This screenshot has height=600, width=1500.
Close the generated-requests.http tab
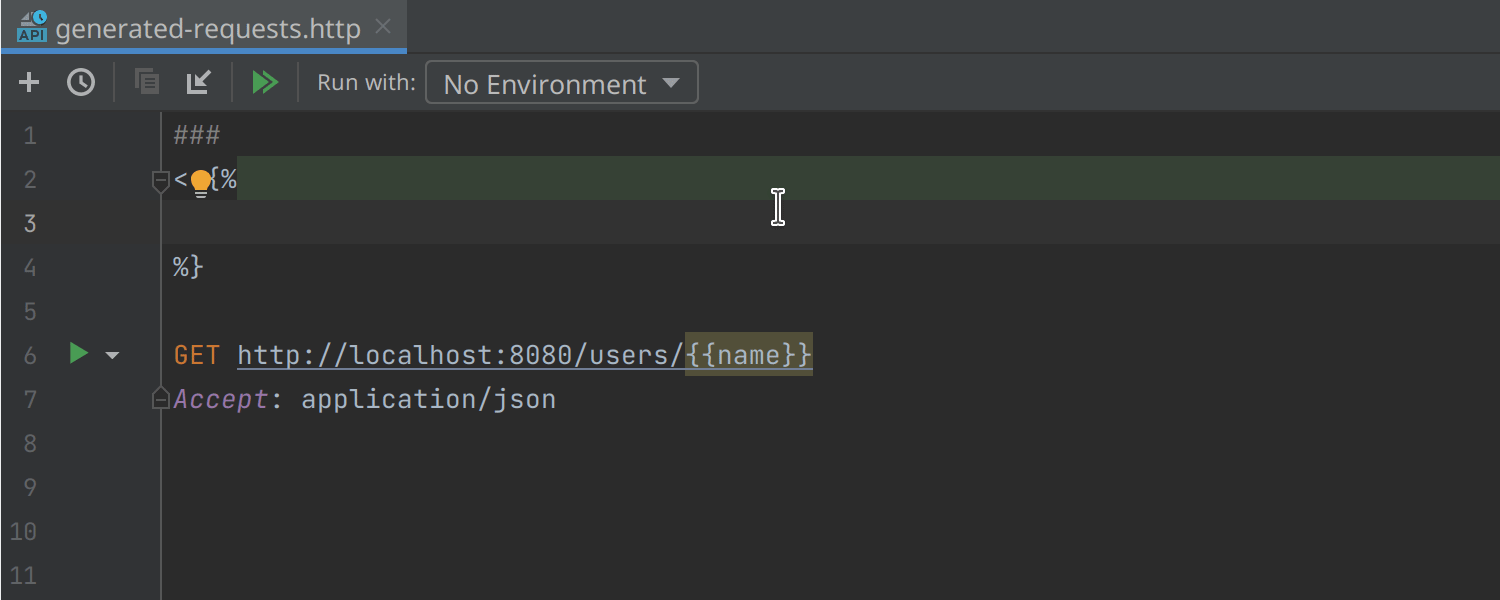[x=383, y=27]
